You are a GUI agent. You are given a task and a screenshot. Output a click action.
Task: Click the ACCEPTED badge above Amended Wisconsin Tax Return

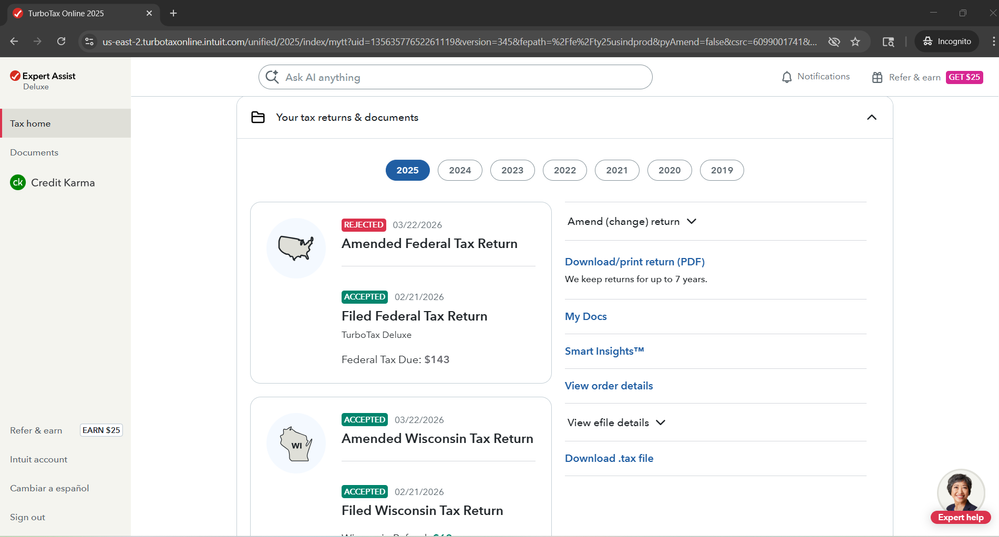tap(364, 420)
